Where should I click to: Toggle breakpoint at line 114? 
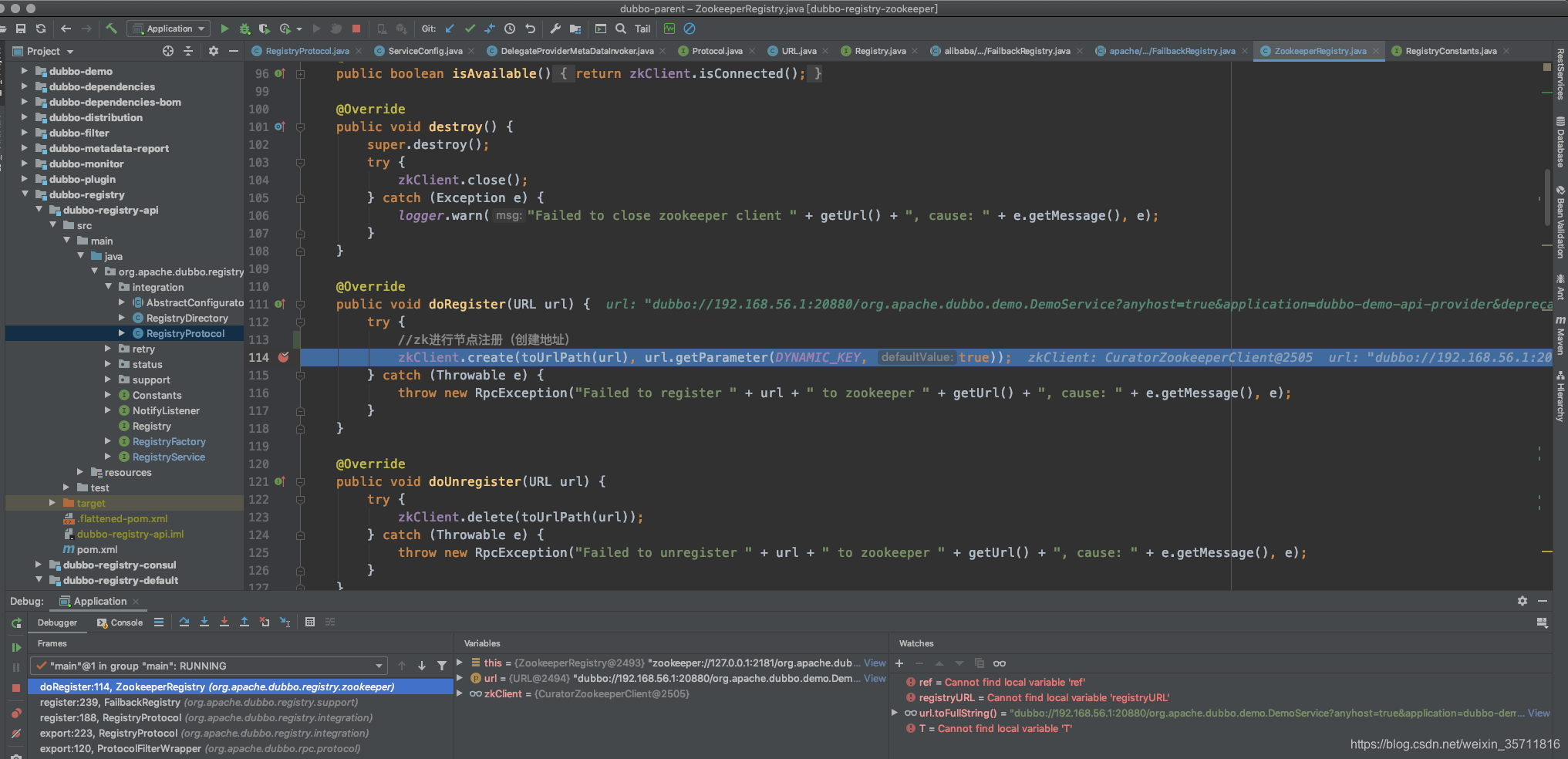[284, 357]
